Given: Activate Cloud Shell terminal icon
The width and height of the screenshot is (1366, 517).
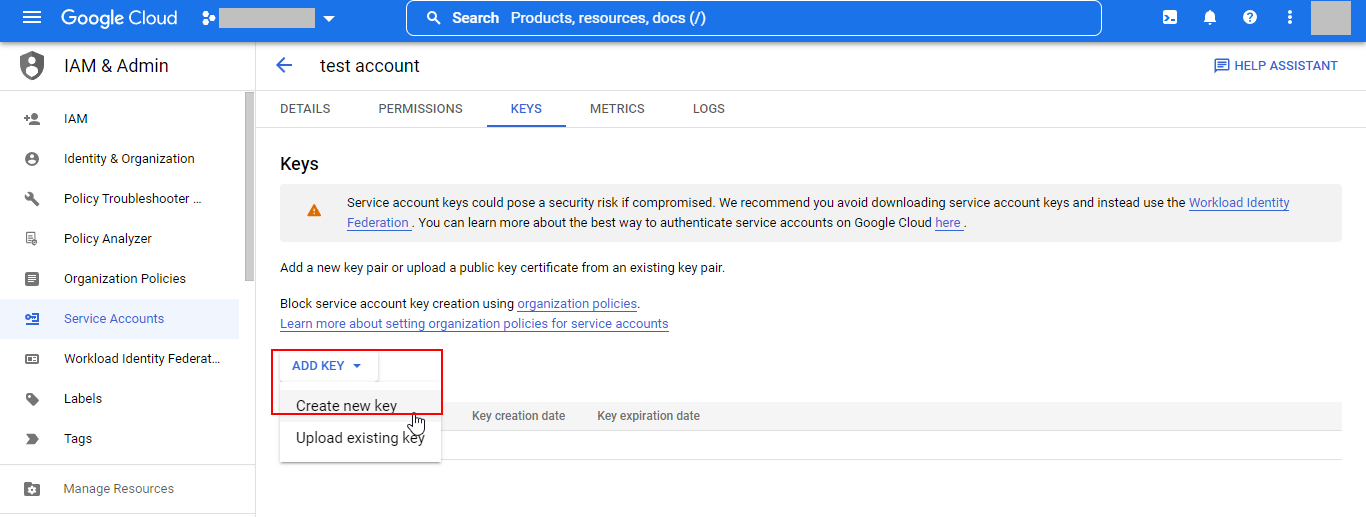Looking at the screenshot, I should tap(1170, 18).
